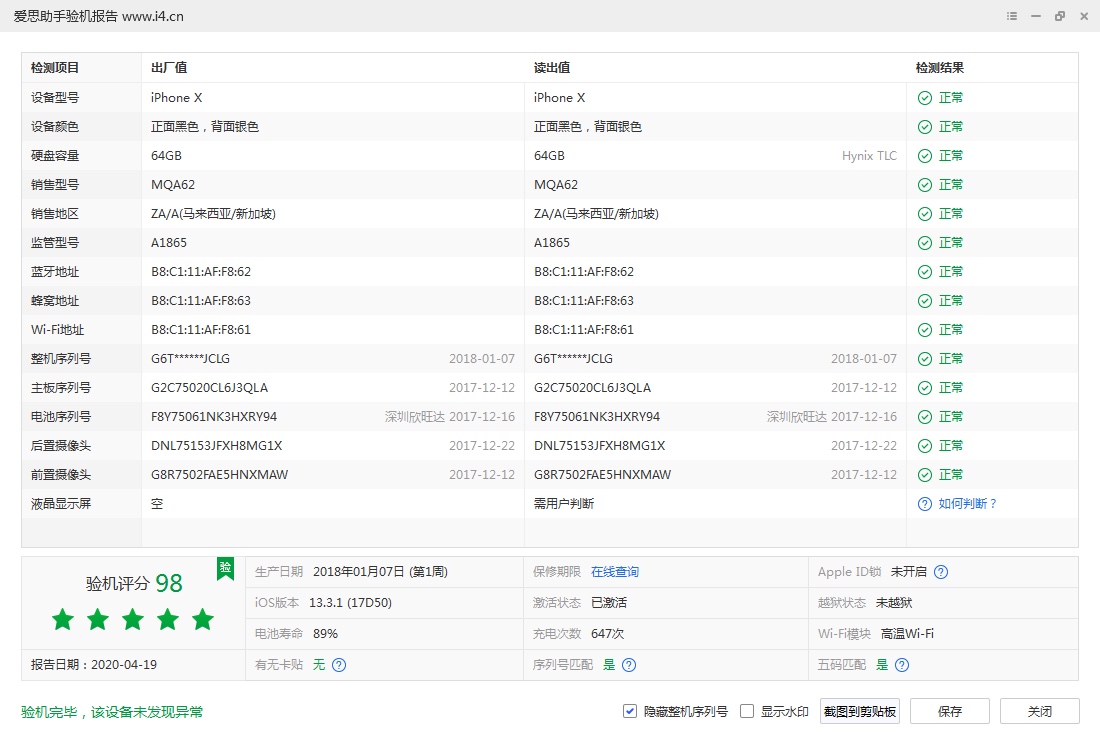Select the Hynix TLC text
The image size is (1100, 749).
(869, 156)
